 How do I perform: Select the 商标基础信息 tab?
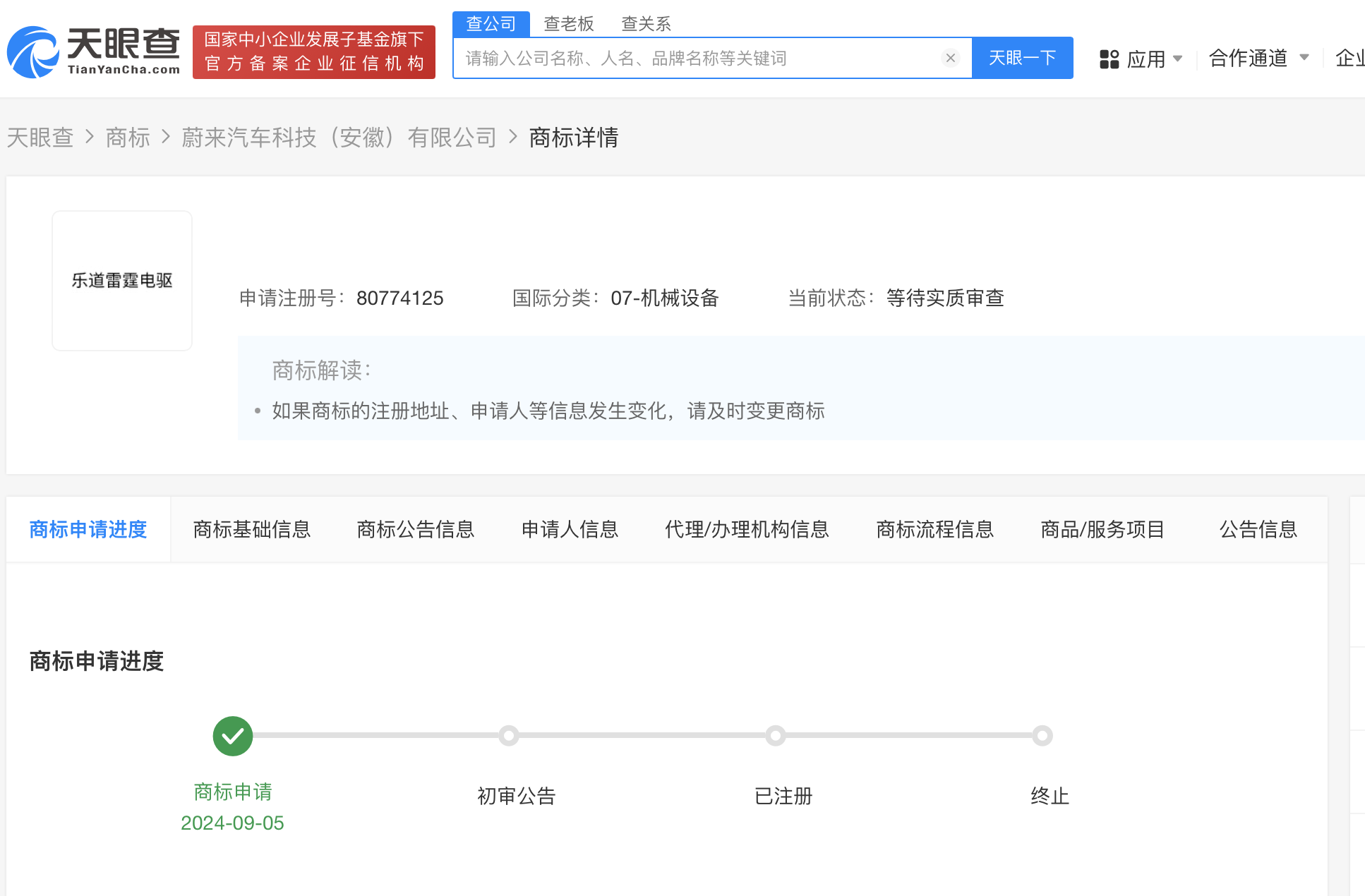click(252, 529)
